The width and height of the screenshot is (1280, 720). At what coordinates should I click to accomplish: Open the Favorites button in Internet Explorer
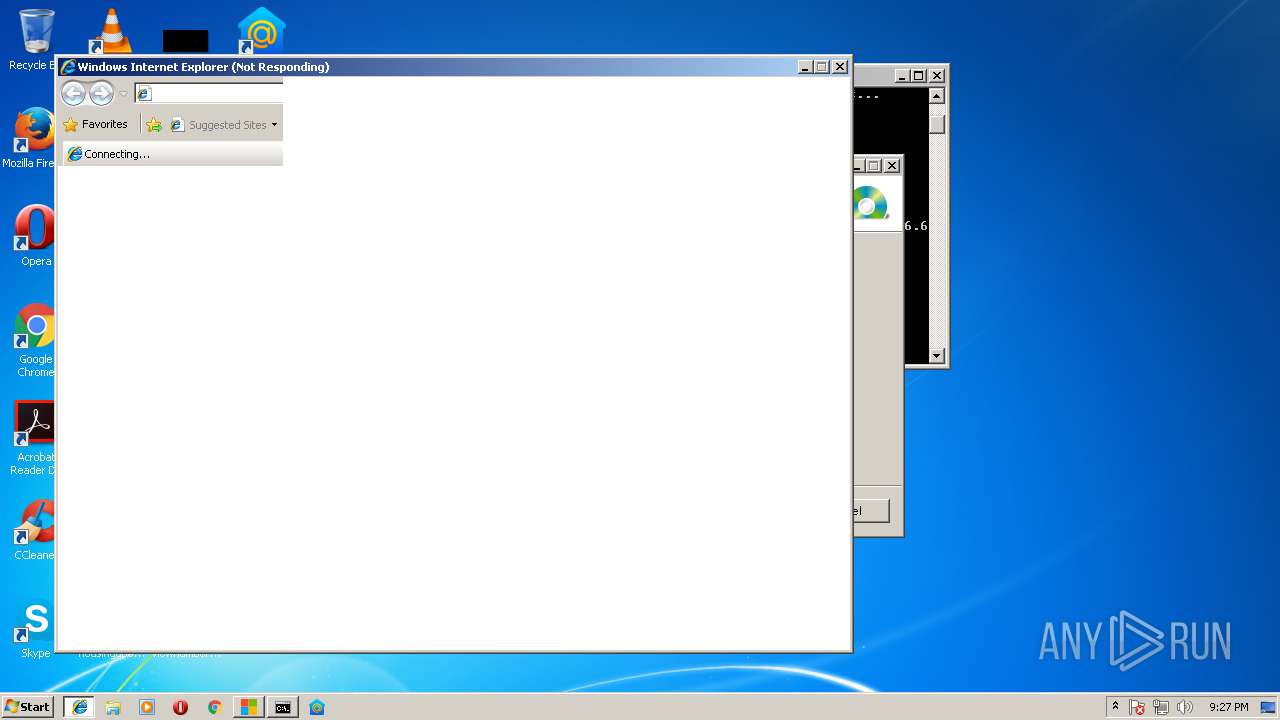(x=96, y=125)
